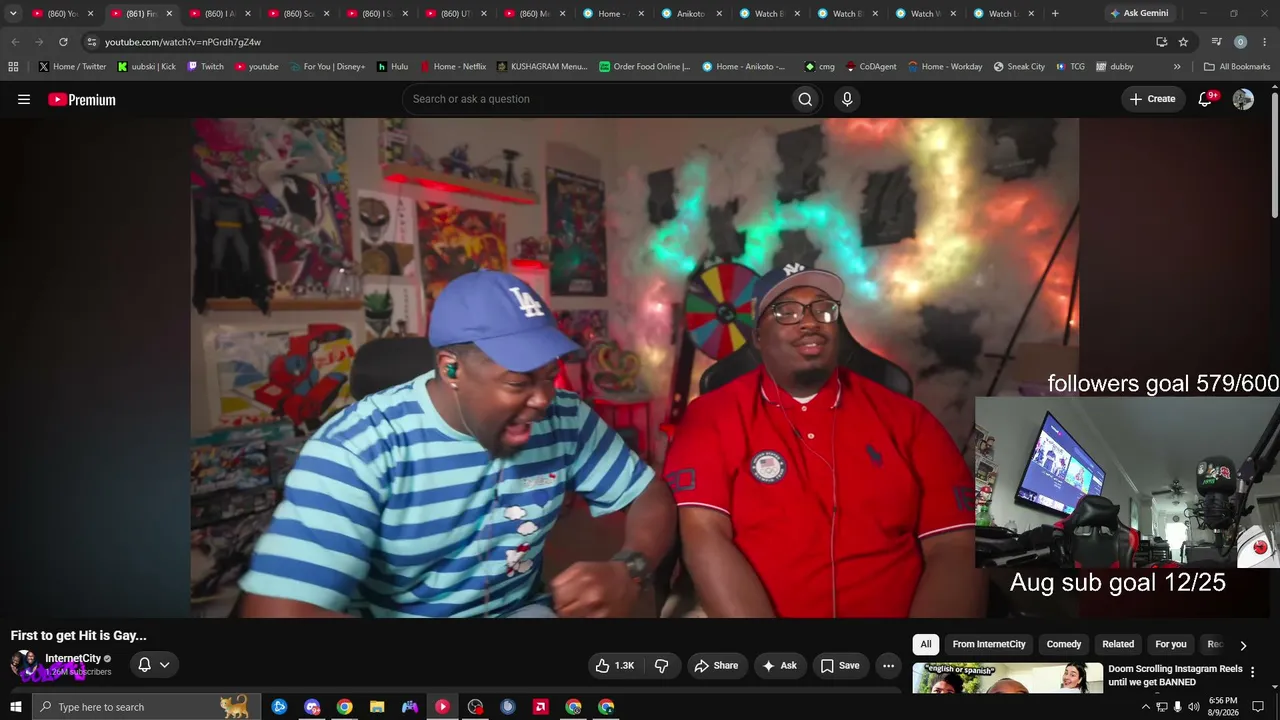Open Doom Scrolling Instagram Reels video thumbnail
The width and height of the screenshot is (1280, 720).
pos(1008,677)
